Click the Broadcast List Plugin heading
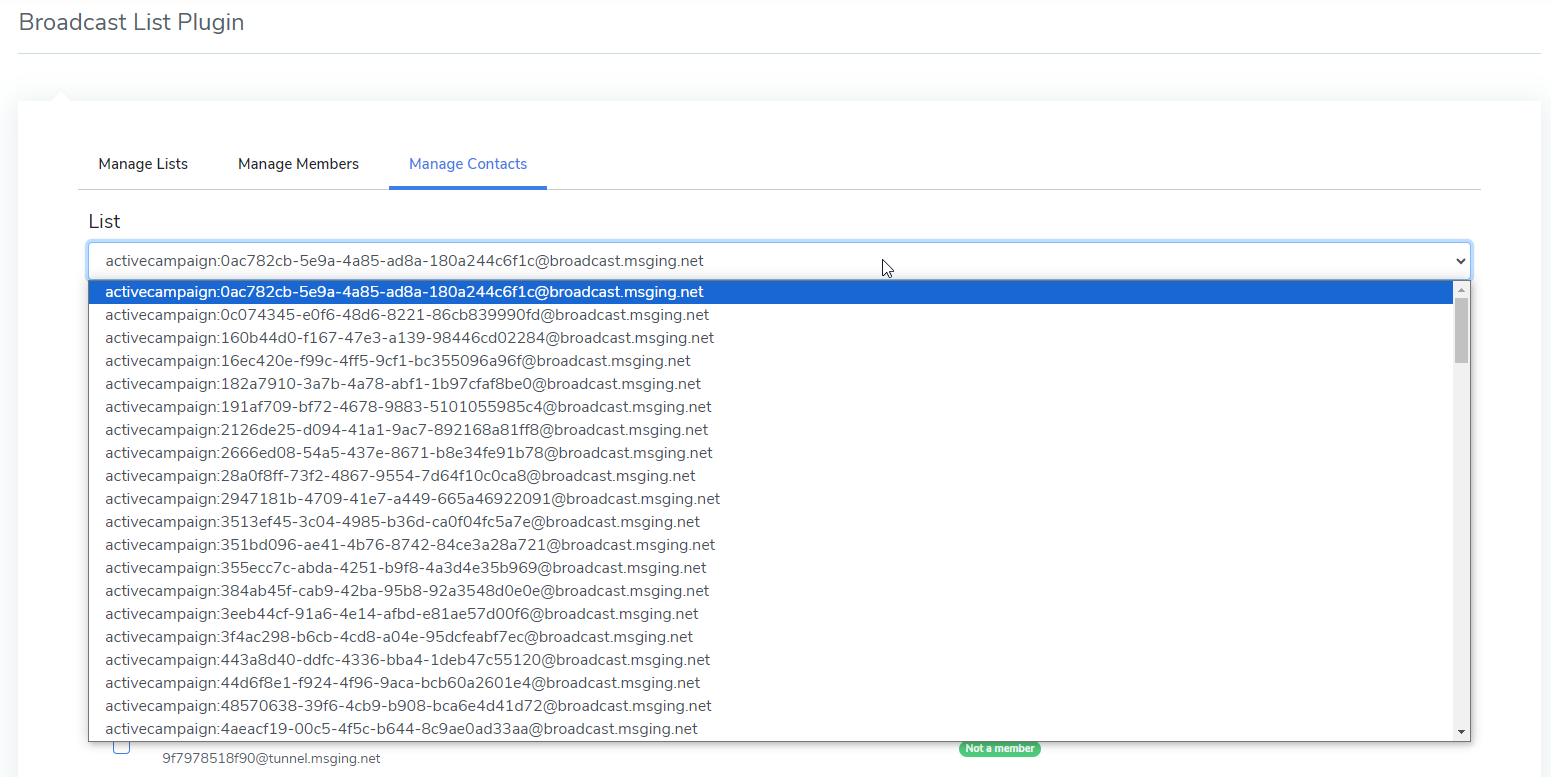This screenshot has height=777, width=1551. [x=132, y=22]
